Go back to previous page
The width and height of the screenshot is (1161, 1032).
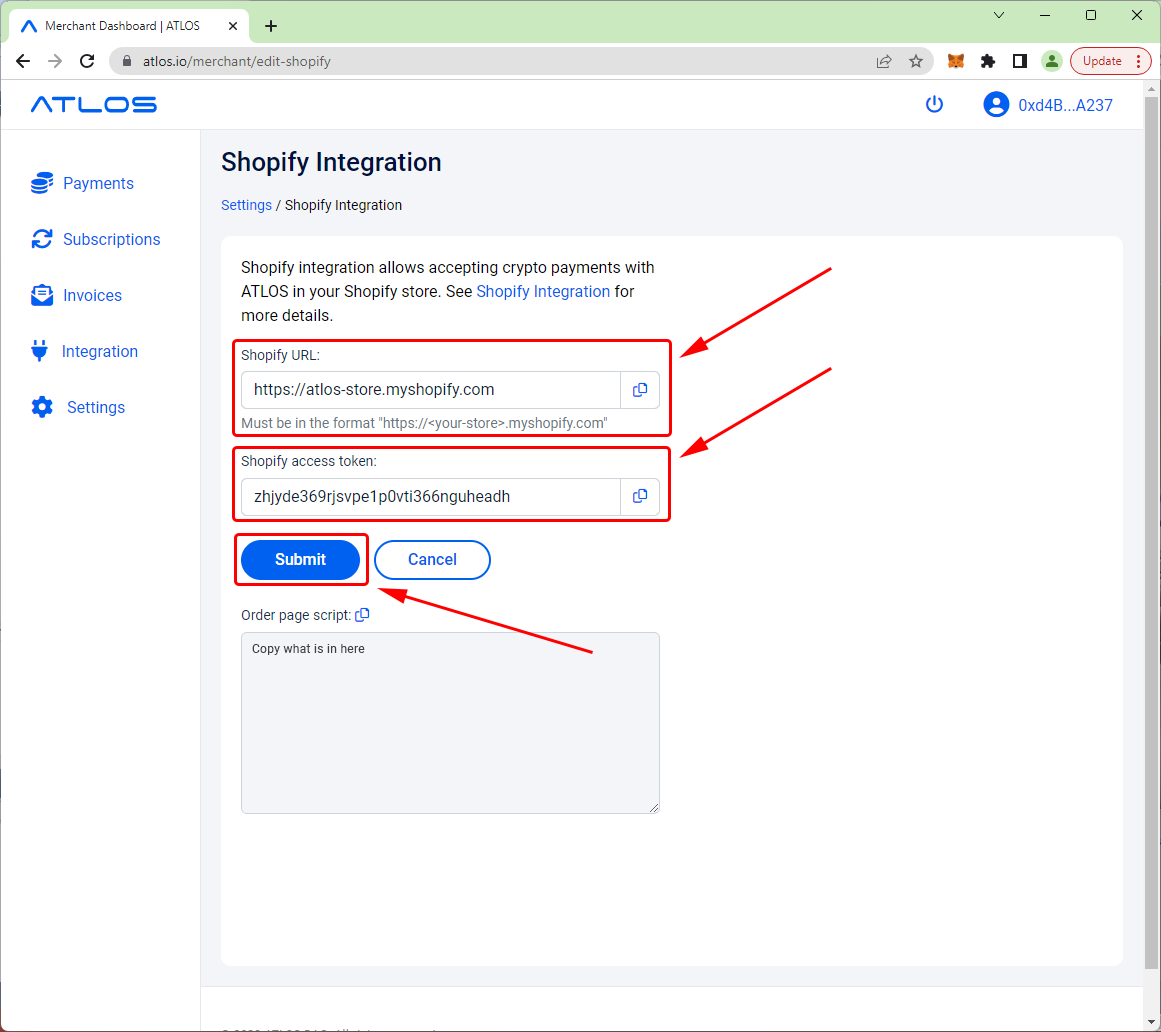coord(23,61)
